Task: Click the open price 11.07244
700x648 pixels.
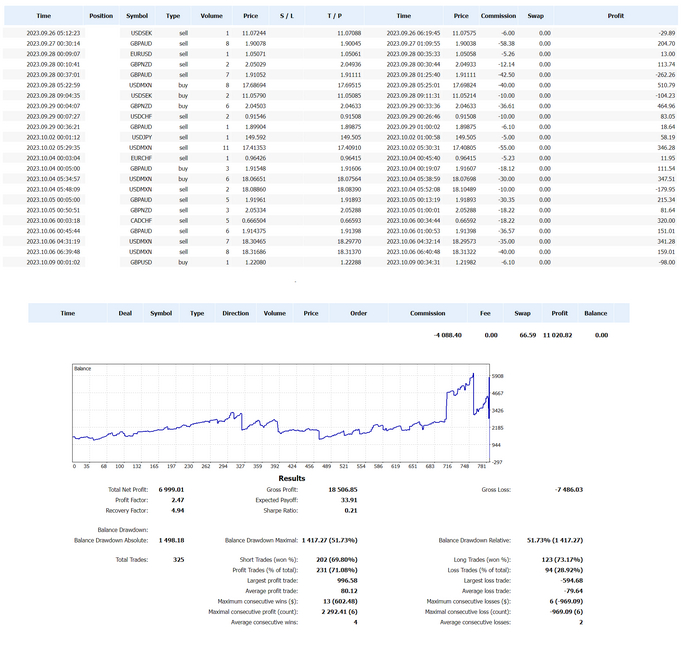Action: 254,33
